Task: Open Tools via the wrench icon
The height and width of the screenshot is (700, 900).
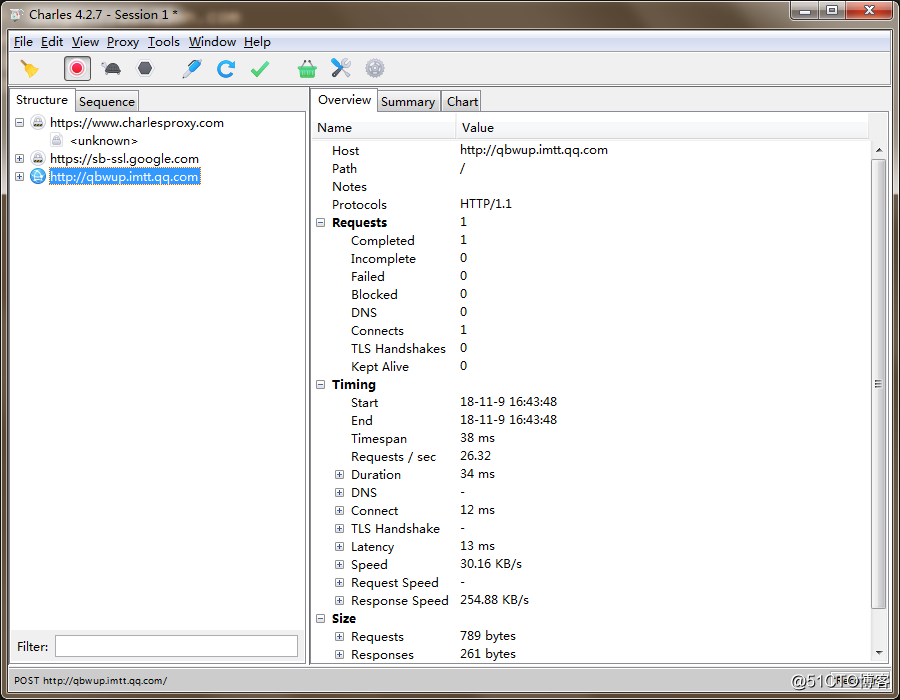Action: point(341,68)
